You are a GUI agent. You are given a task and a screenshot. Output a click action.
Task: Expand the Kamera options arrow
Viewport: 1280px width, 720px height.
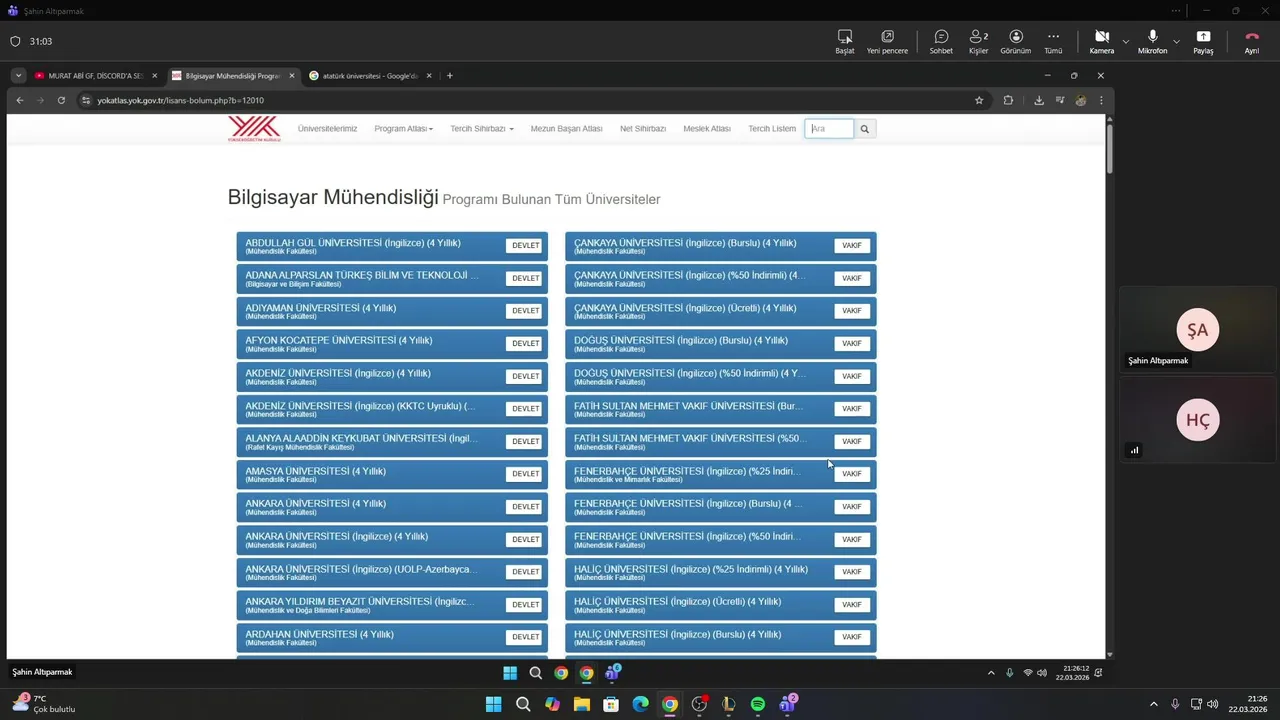(x=1126, y=41)
